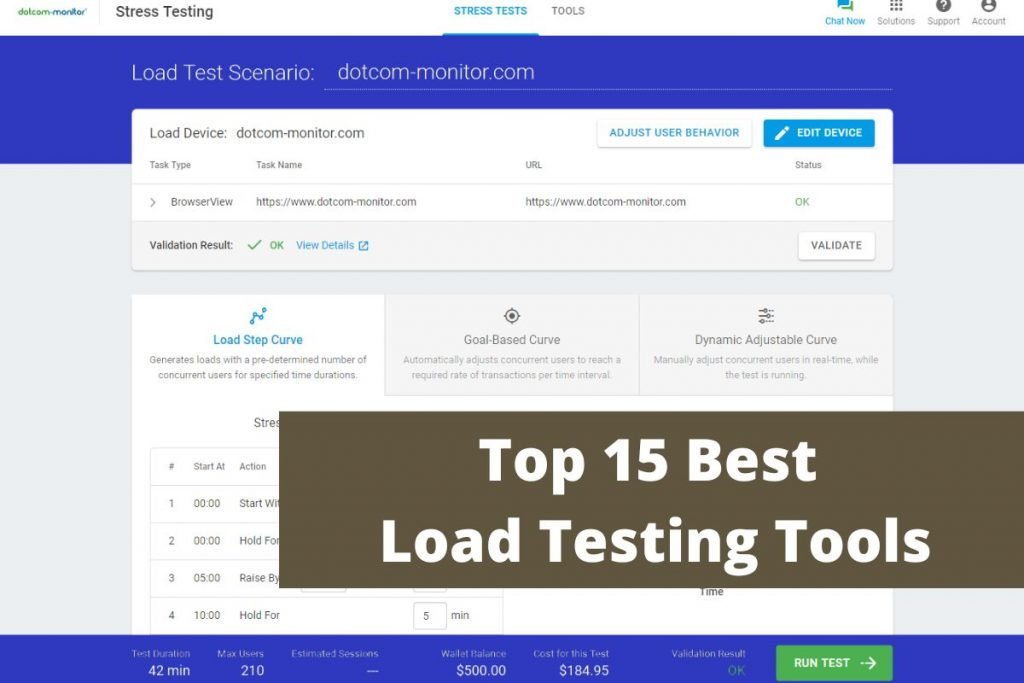Click the OK status in task row
This screenshot has height=683, width=1024.
pyautogui.click(x=802, y=202)
